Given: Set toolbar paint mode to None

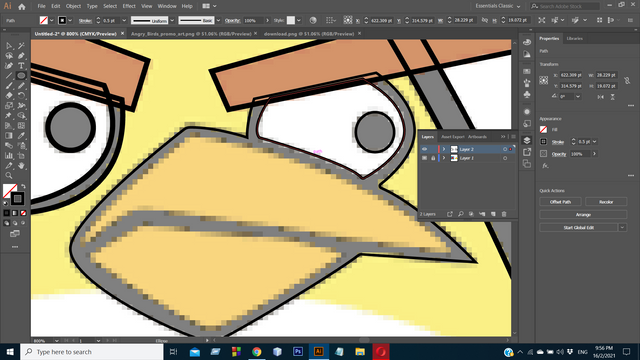Looking at the screenshot, I should pos(23,213).
